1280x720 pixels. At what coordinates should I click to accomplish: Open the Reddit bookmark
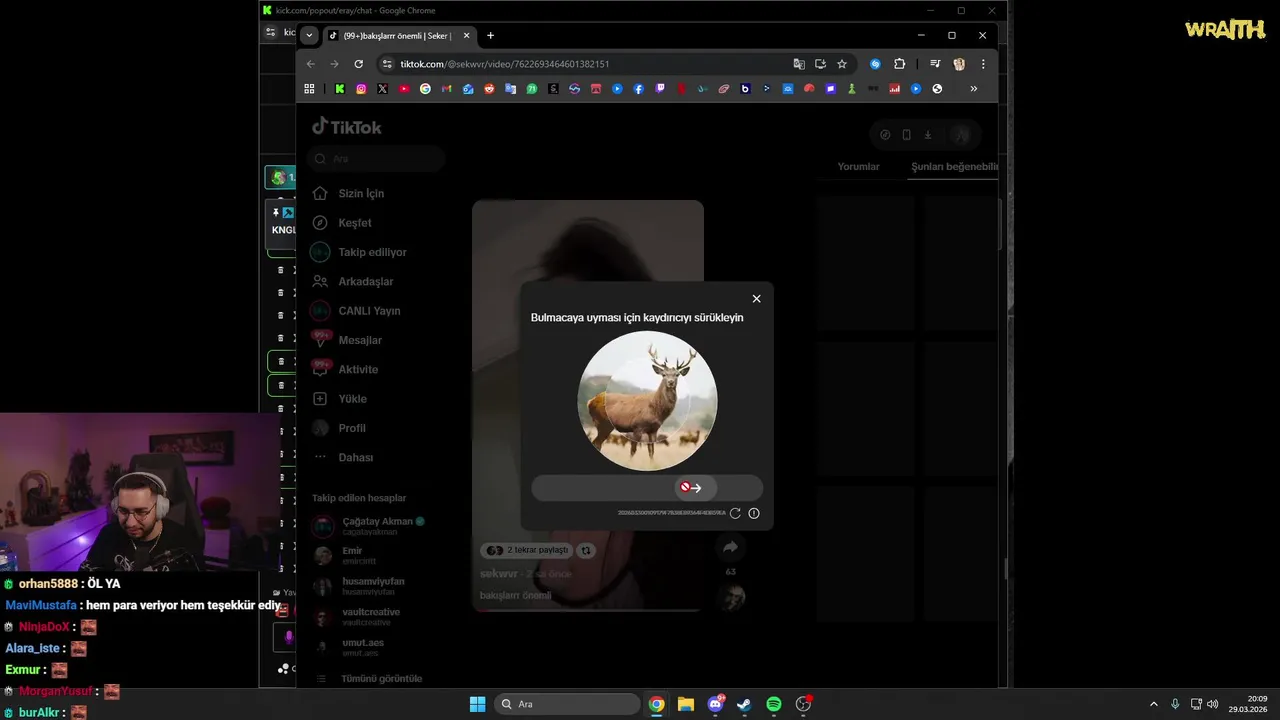tap(489, 89)
